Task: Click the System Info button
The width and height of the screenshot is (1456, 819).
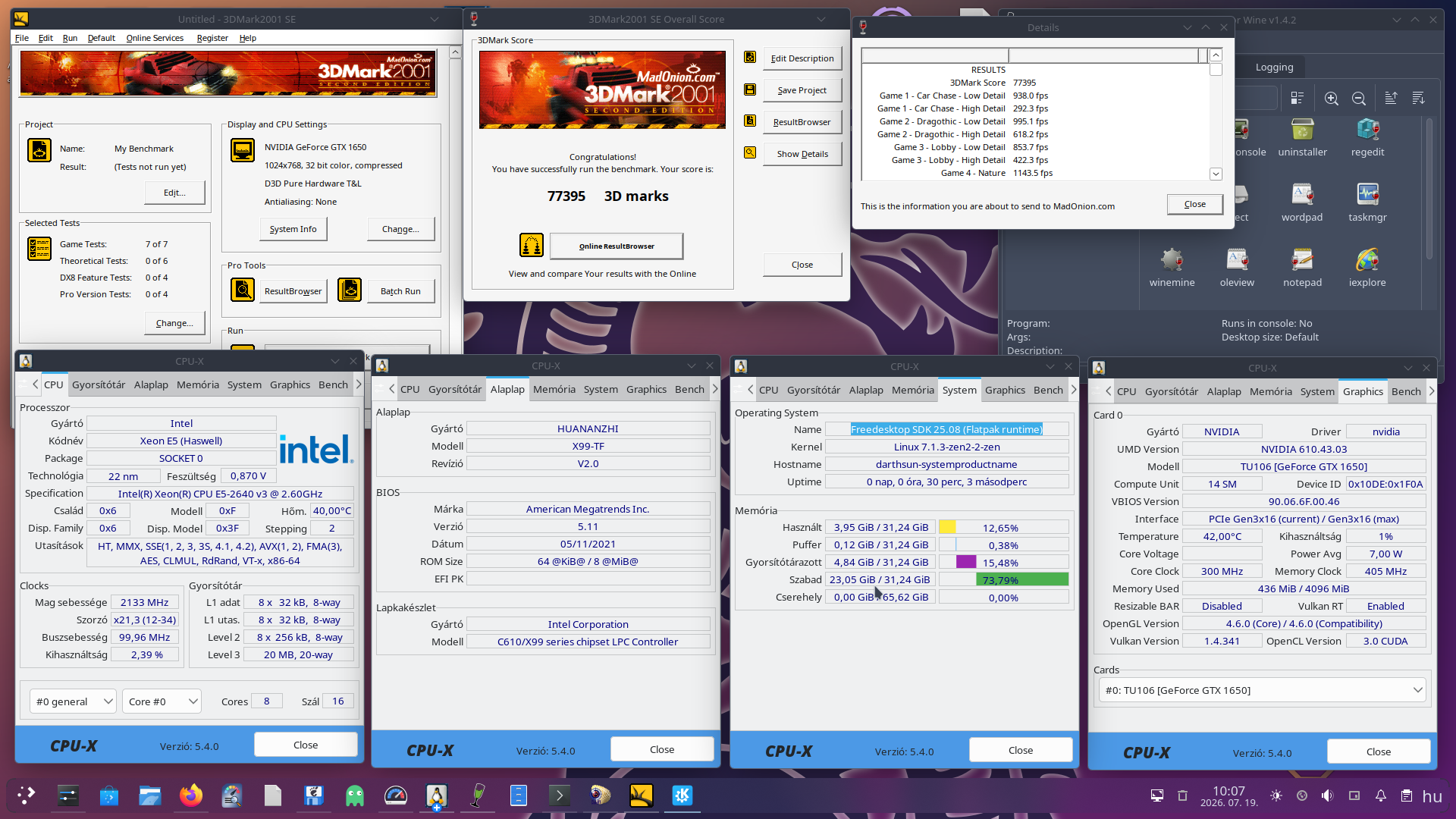Action: coord(293,229)
